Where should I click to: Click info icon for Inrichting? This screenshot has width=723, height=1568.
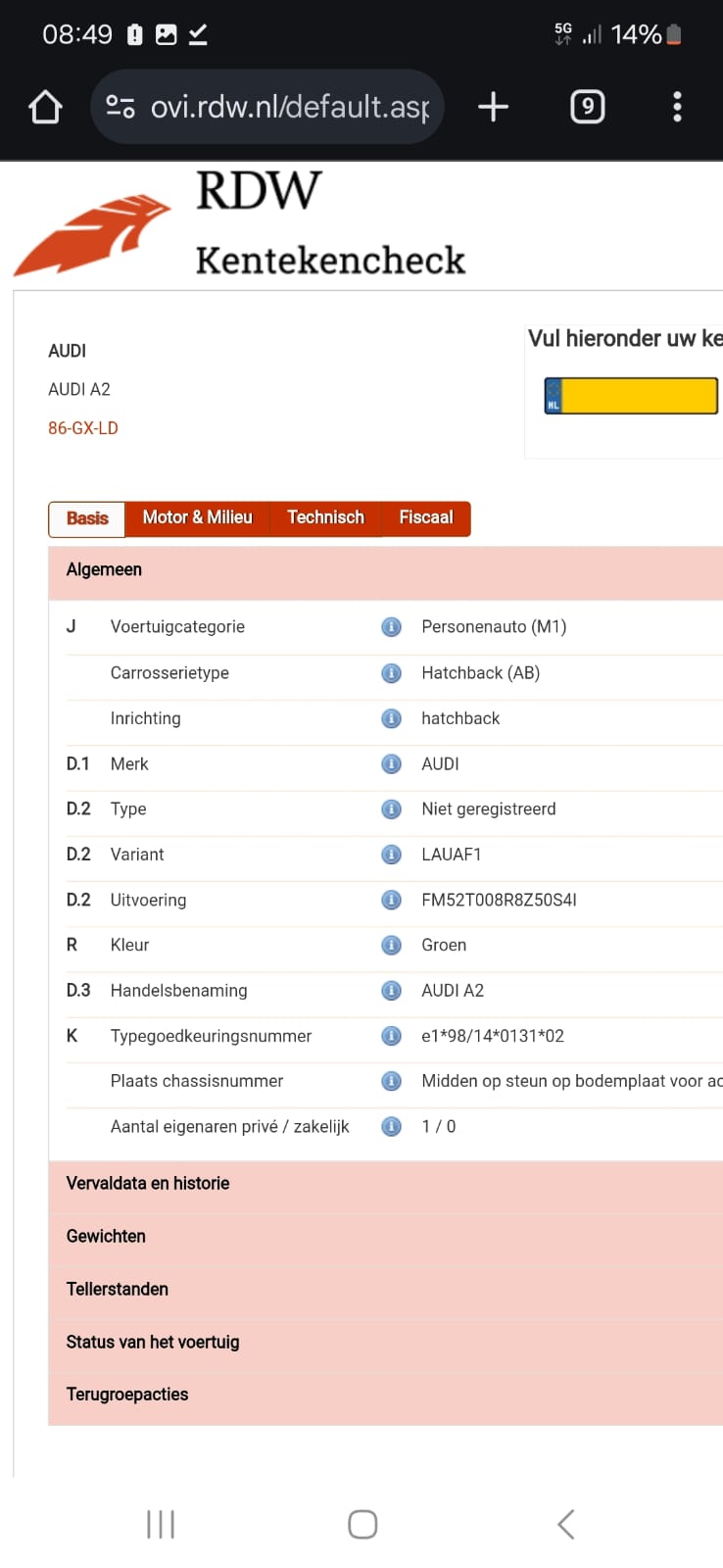[x=391, y=718]
